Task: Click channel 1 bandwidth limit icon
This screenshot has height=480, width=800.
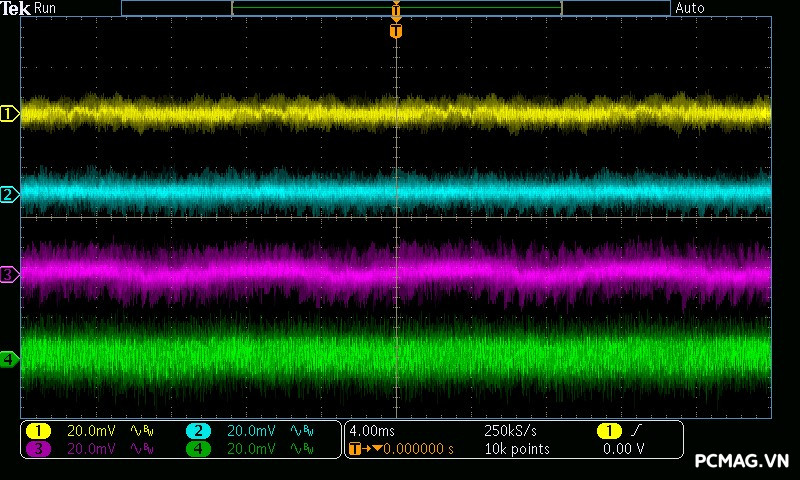Action: [x=141, y=431]
